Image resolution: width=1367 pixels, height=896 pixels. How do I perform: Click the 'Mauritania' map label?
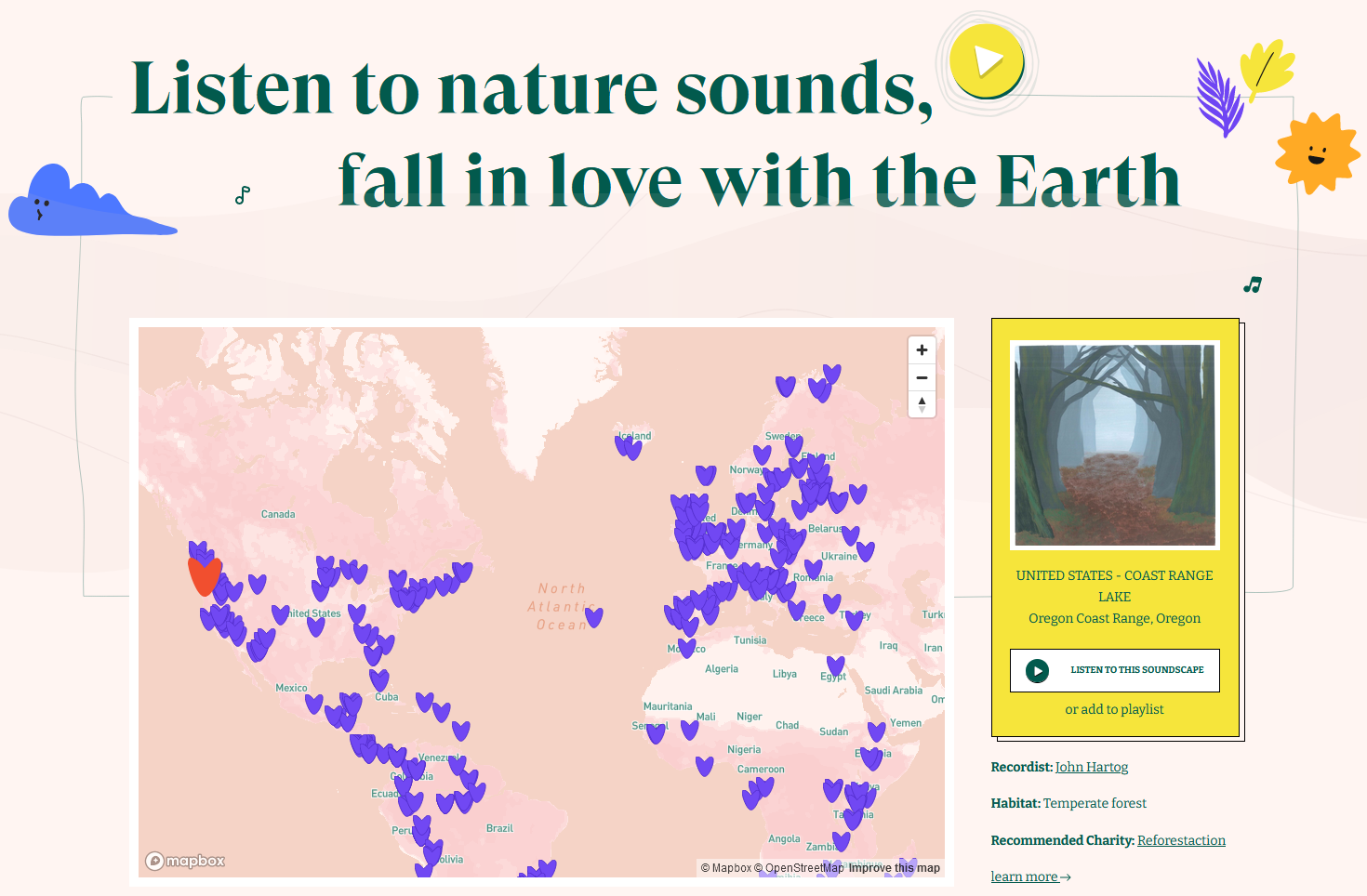point(668,706)
